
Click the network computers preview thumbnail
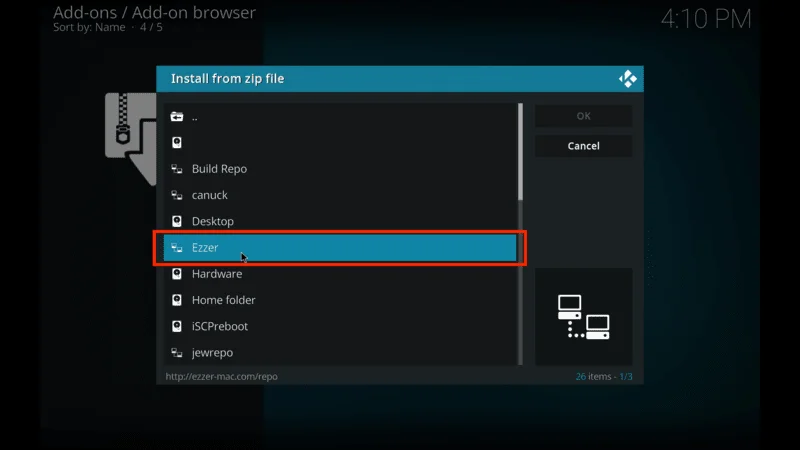point(583,316)
